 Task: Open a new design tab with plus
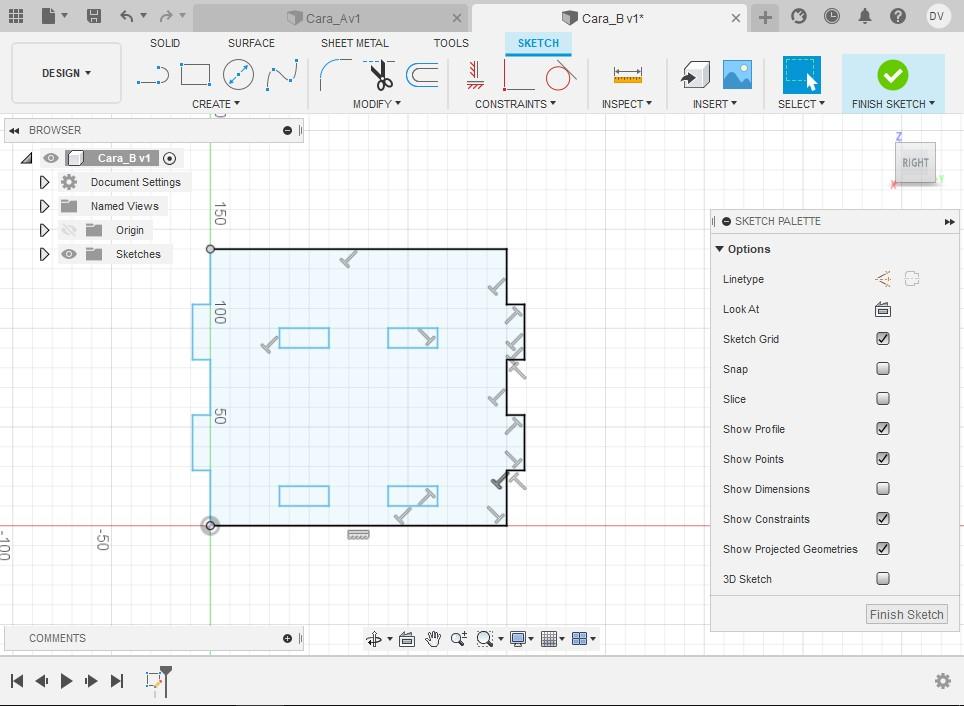[x=765, y=17]
